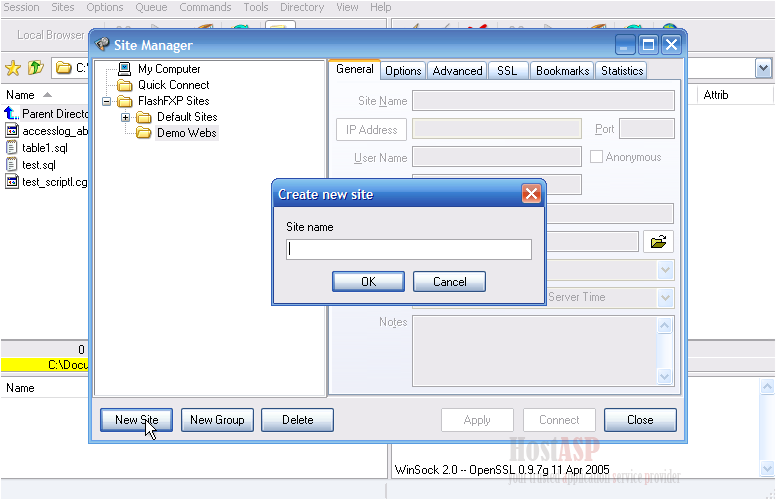The width and height of the screenshot is (776, 500).
Task: Switch to the Bookmarks tab
Action: point(563,71)
